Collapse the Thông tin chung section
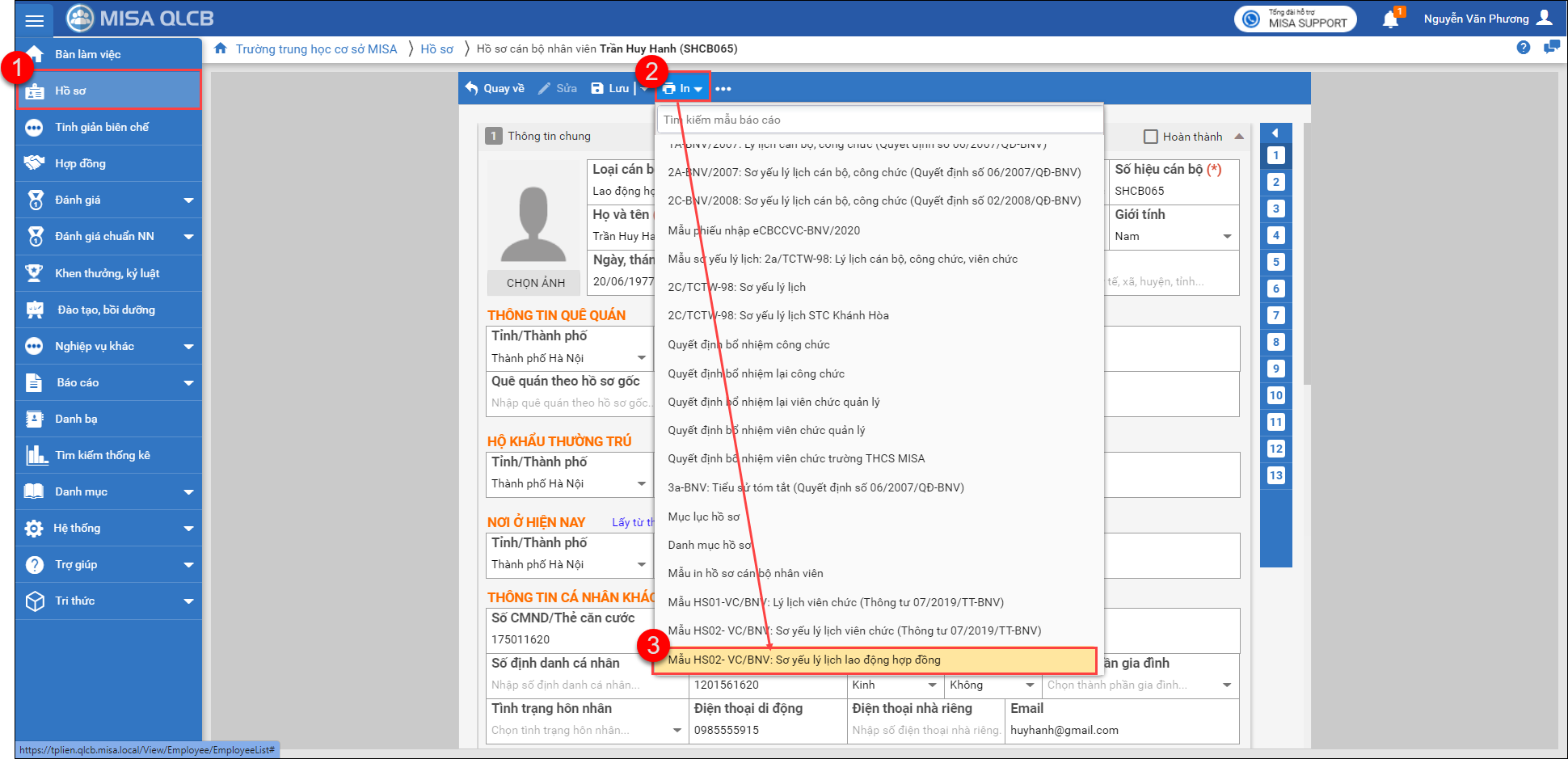Image resolution: width=1568 pixels, height=759 pixels. coord(1239,137)
